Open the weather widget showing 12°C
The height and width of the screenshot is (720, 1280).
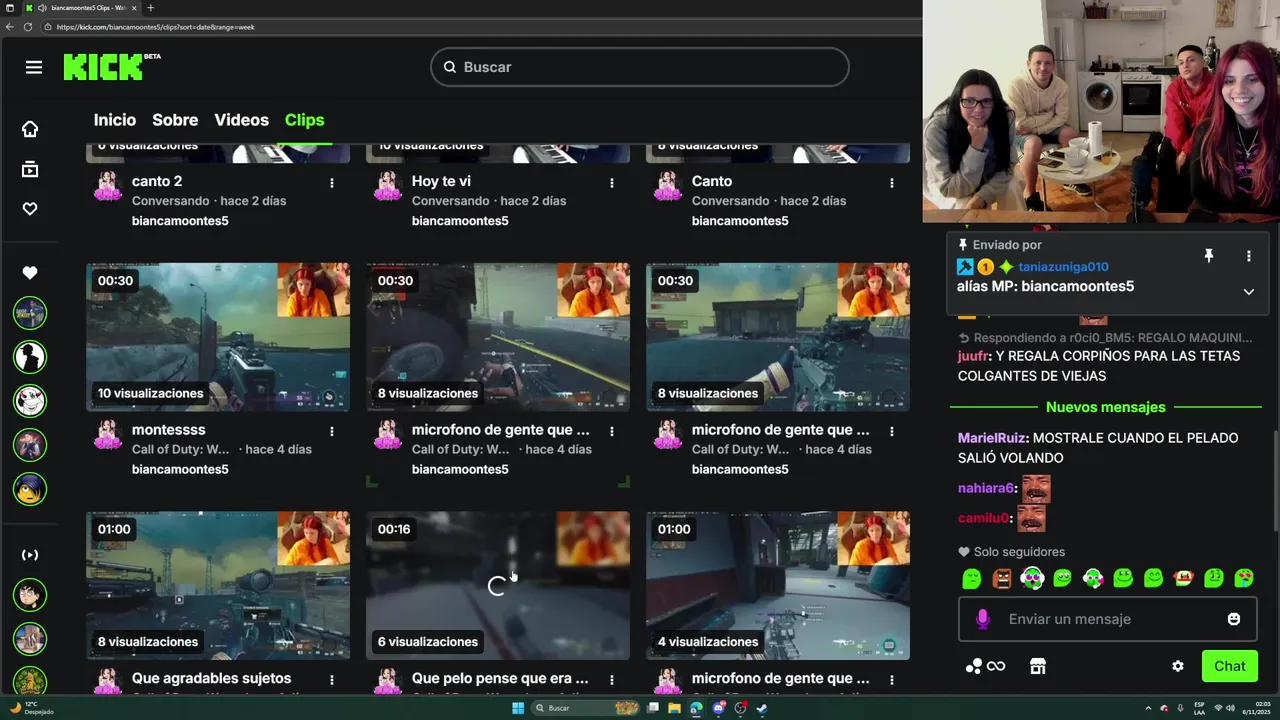click(x=30, y=708)
